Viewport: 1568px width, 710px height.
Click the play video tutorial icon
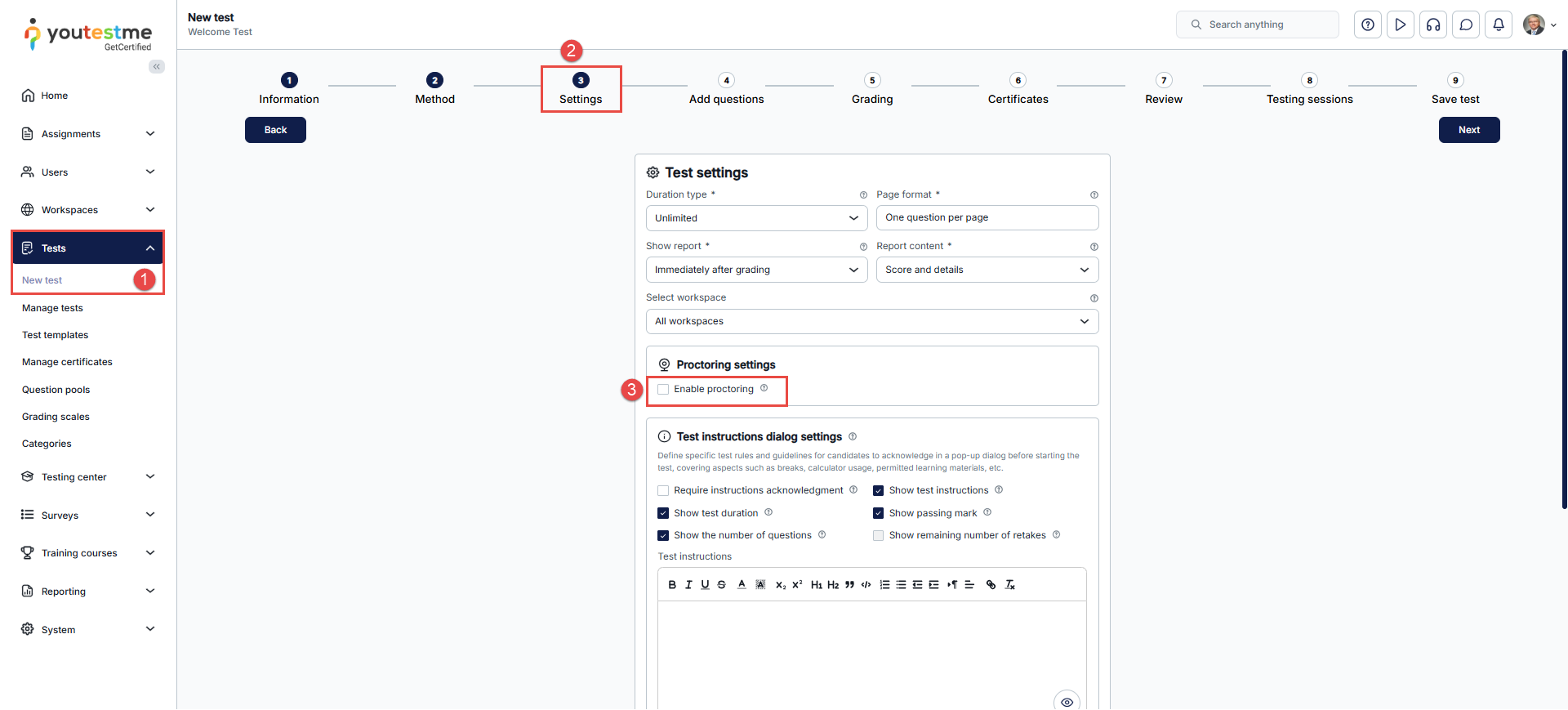(1401, 25)
